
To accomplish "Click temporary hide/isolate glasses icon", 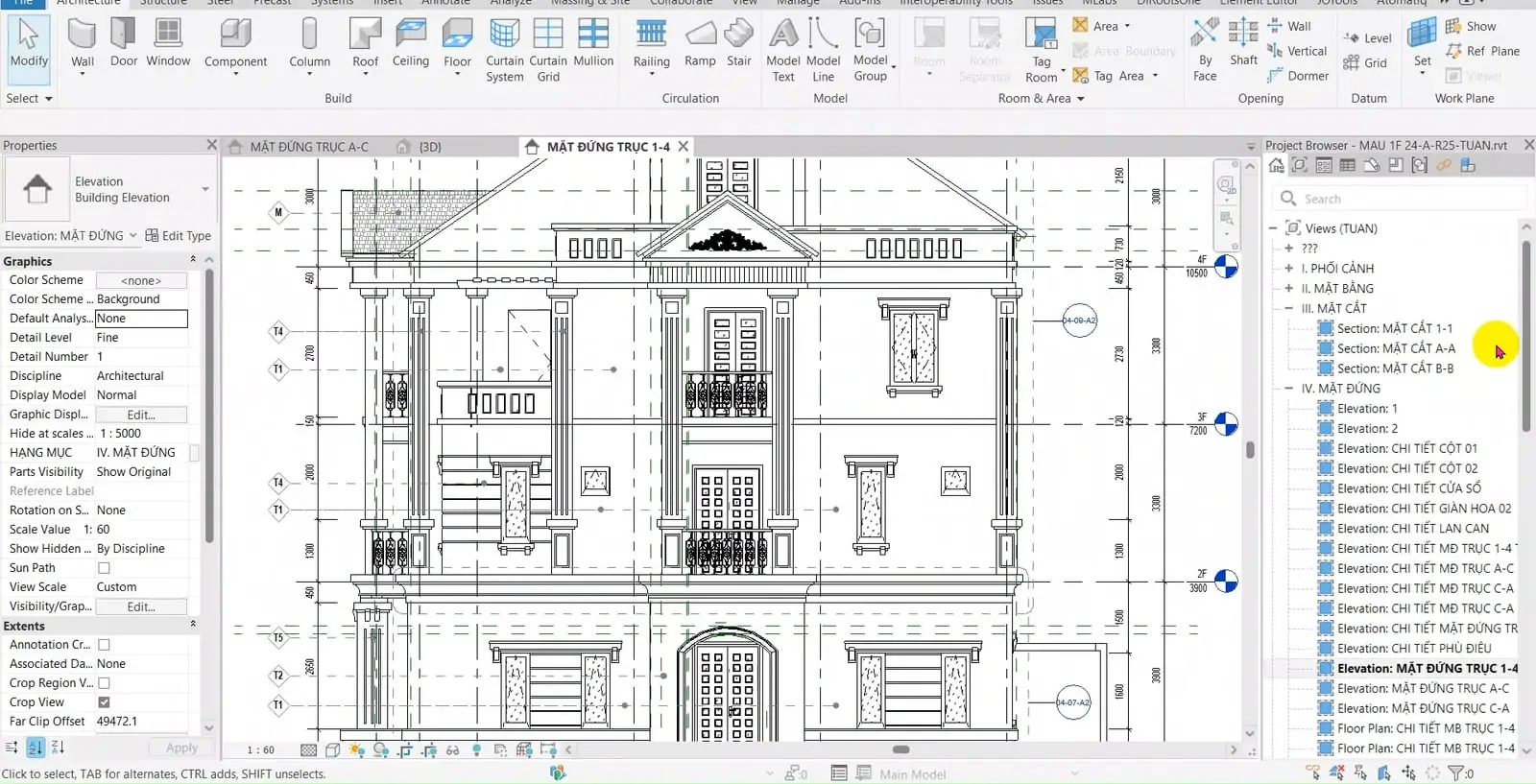I will coord(452,750).
